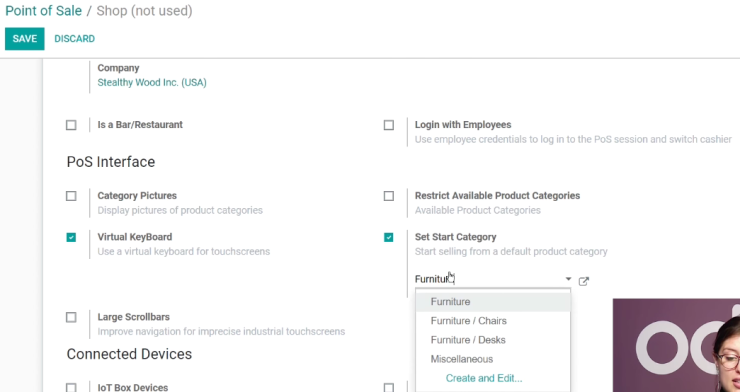The width and height of the screenshot is (740, 392).
Task: Enable Category Pictures checkbox
Action: pos(71,196)
